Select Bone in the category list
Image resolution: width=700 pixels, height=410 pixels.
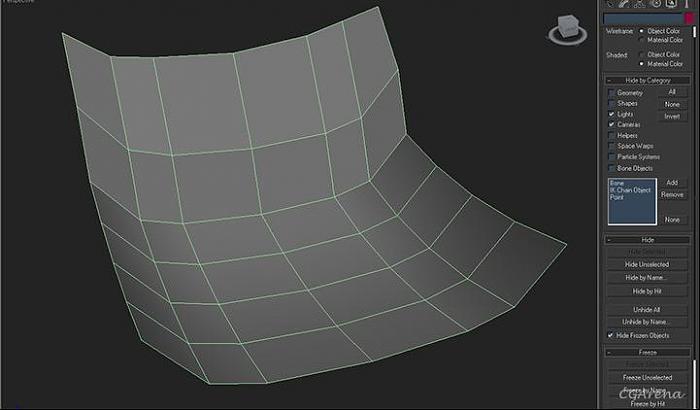pyautogui.click(x=617, y=183)
